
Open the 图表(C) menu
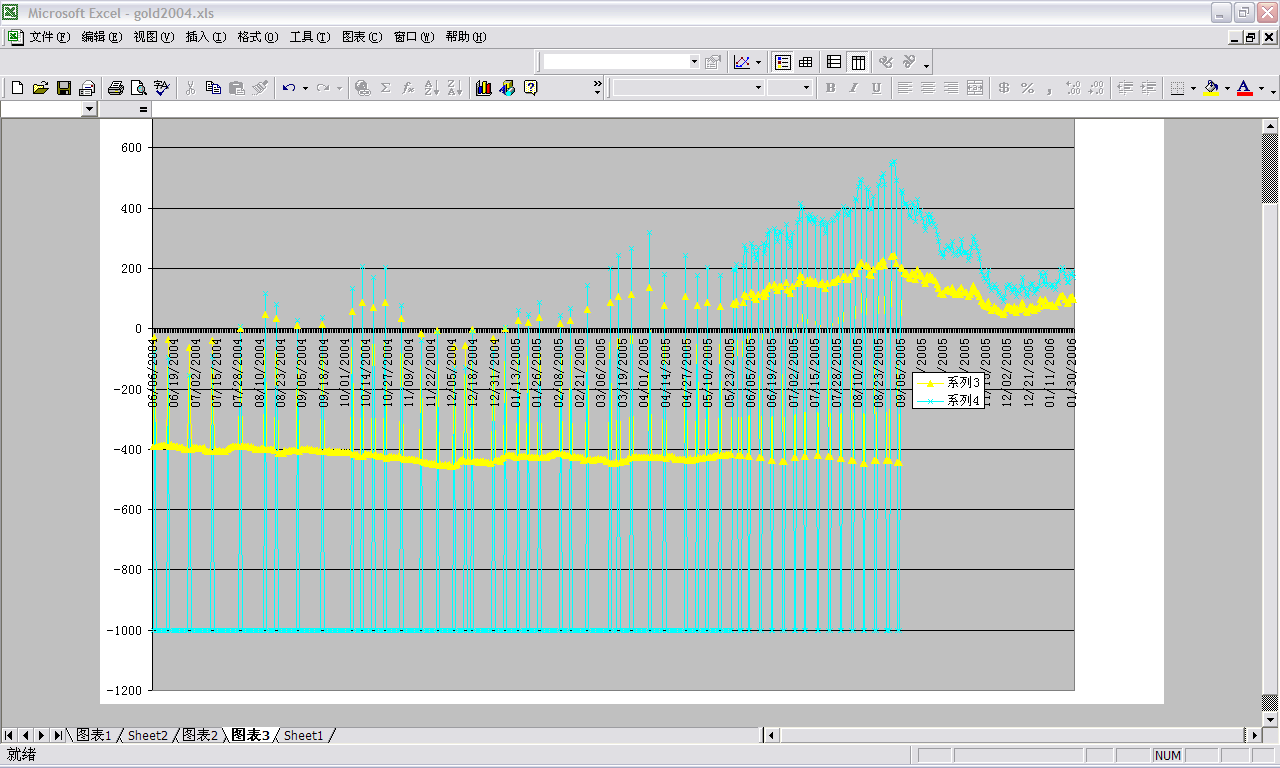click(361, 37)
